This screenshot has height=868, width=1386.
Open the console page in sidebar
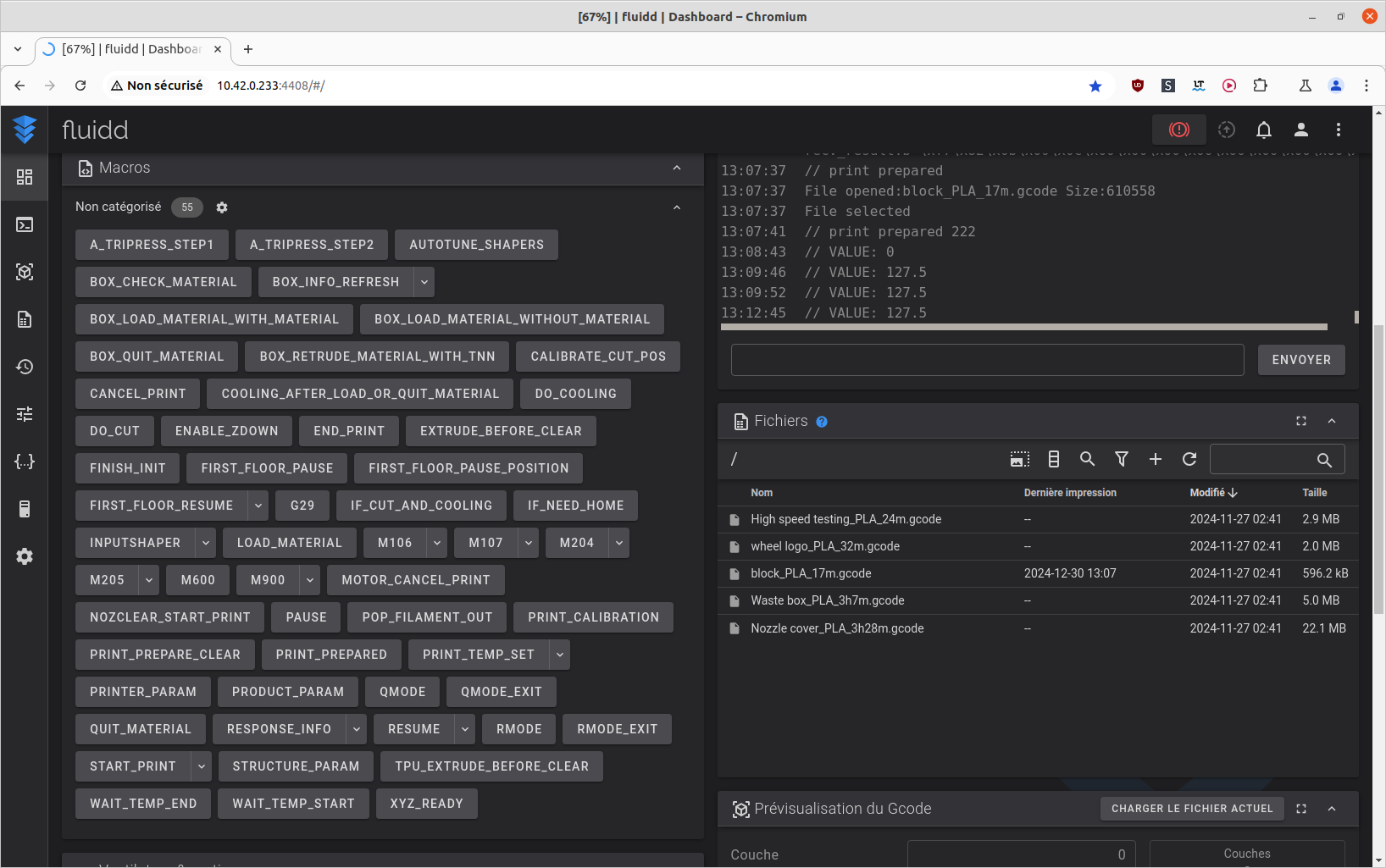(25, 224)
